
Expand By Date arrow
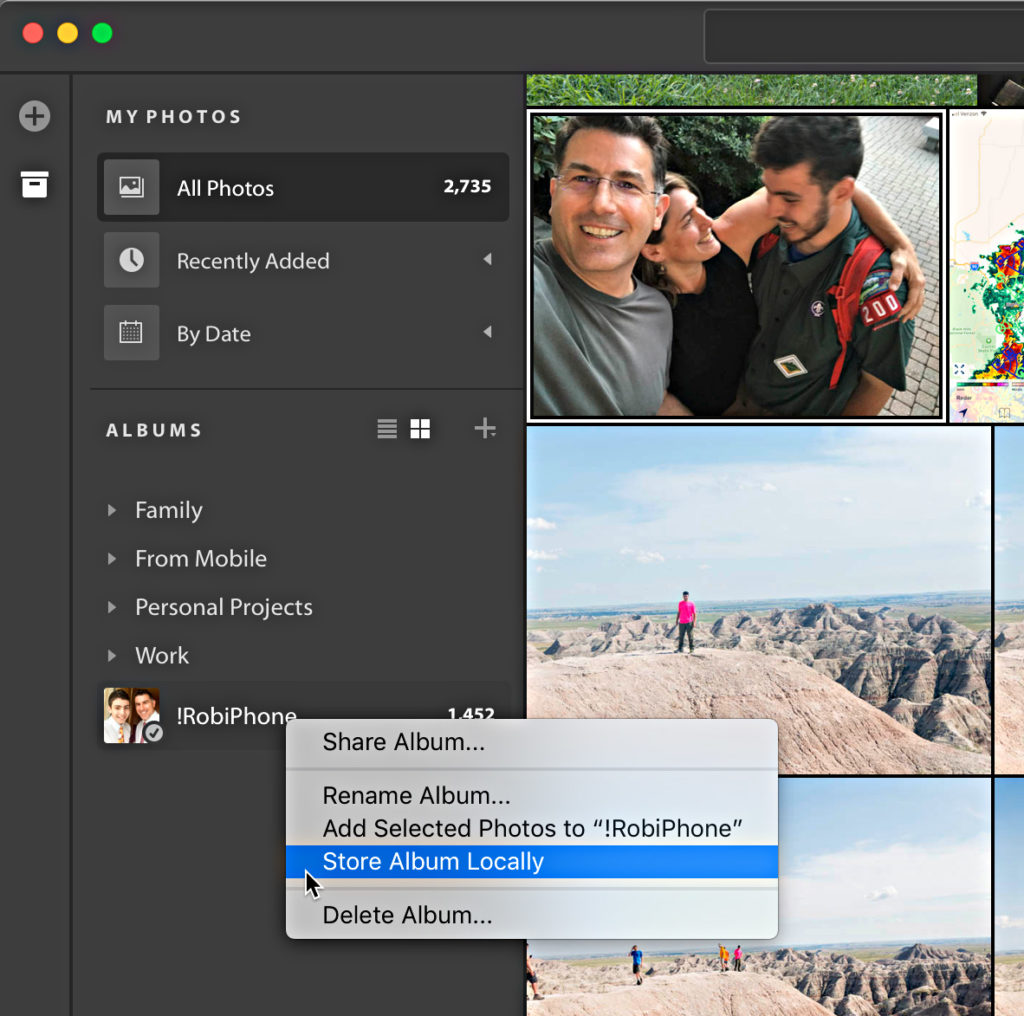tap(487, 332)
